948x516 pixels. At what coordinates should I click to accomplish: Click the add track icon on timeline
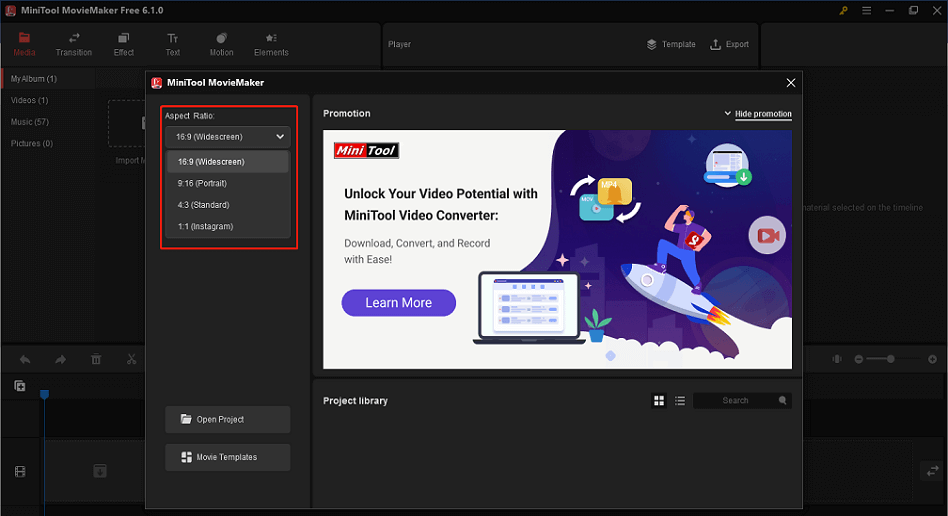19,386
